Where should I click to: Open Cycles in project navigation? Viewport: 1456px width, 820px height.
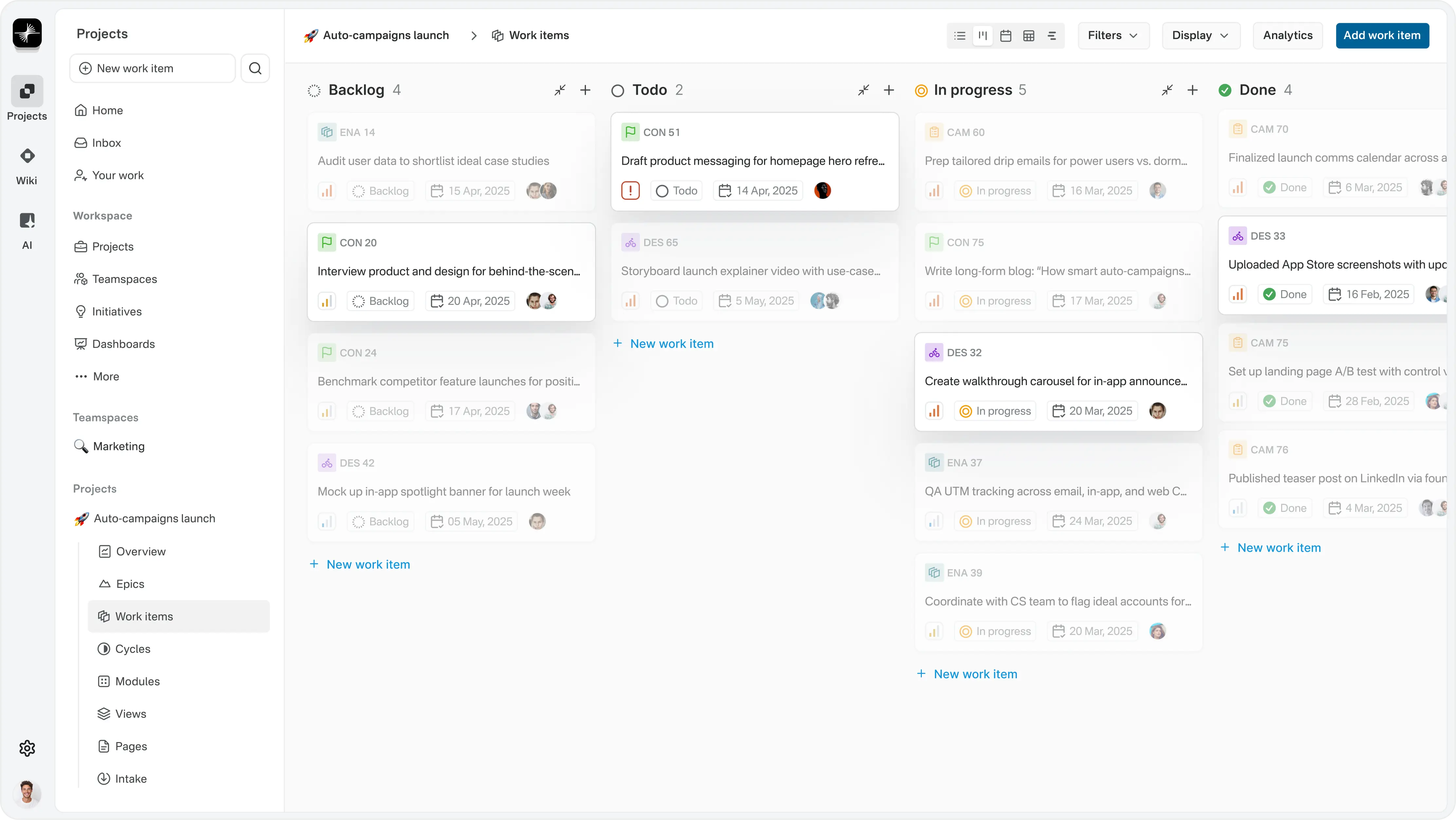point(133,649)
